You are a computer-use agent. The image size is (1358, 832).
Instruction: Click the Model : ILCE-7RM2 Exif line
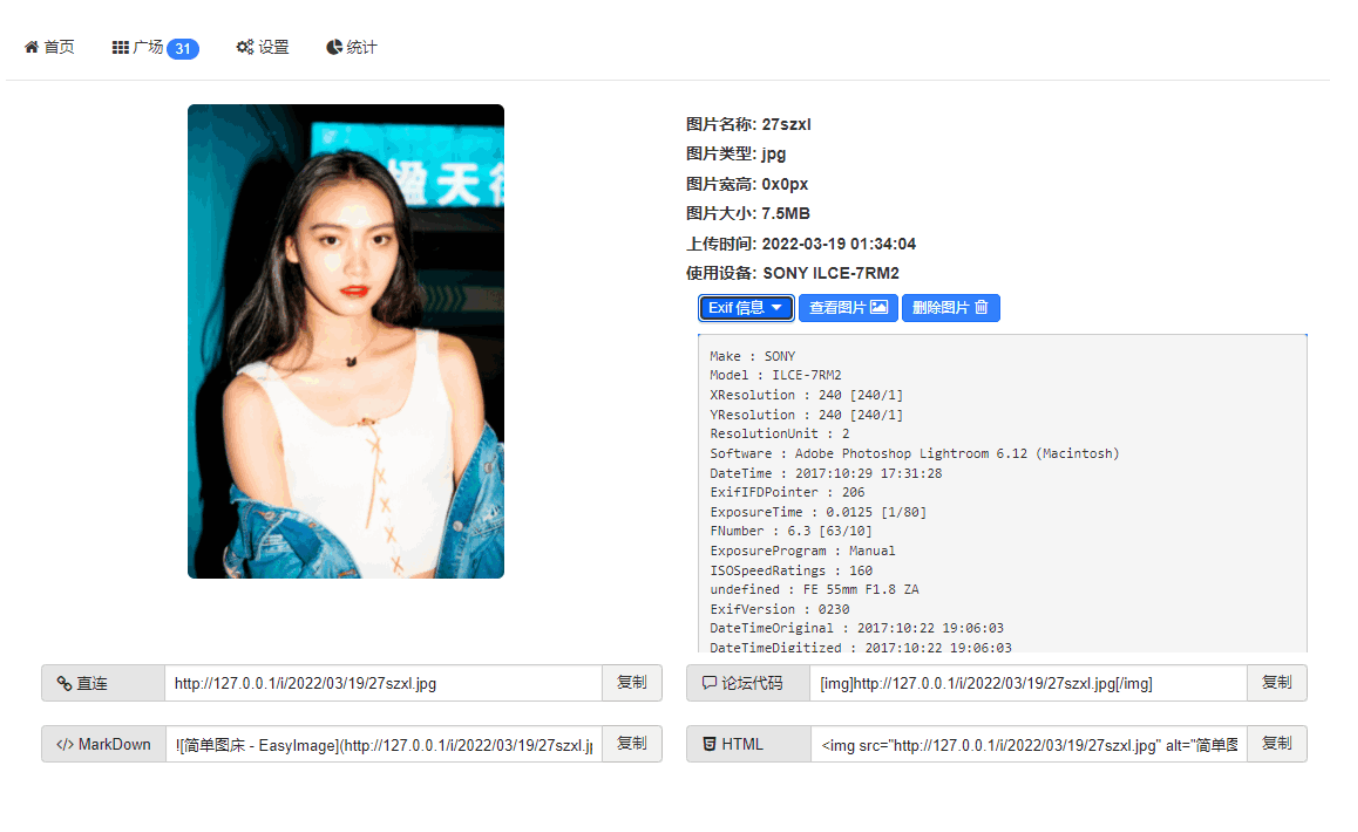pos(776,375)
